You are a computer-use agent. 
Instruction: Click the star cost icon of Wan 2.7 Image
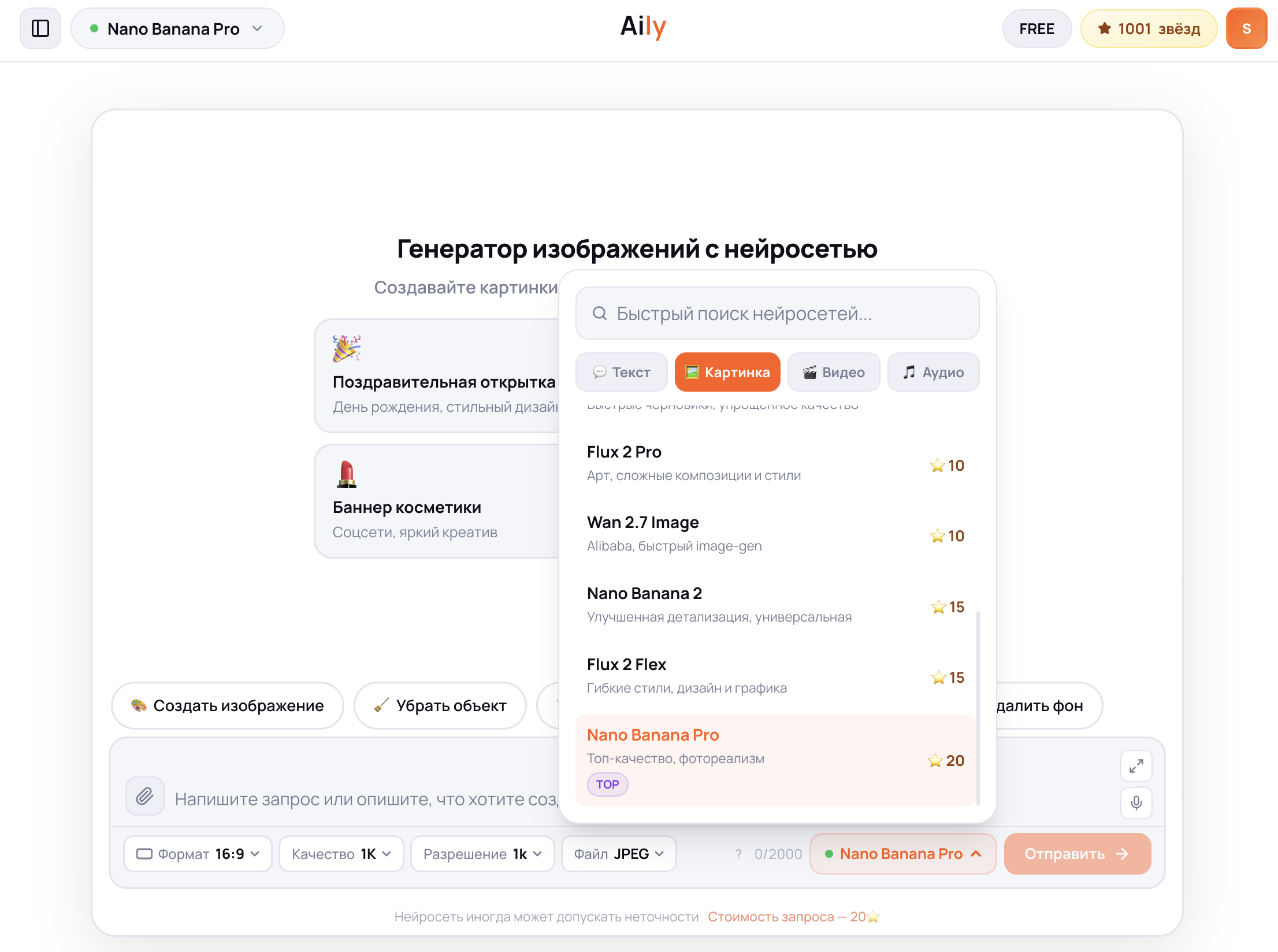coord(937,536)
